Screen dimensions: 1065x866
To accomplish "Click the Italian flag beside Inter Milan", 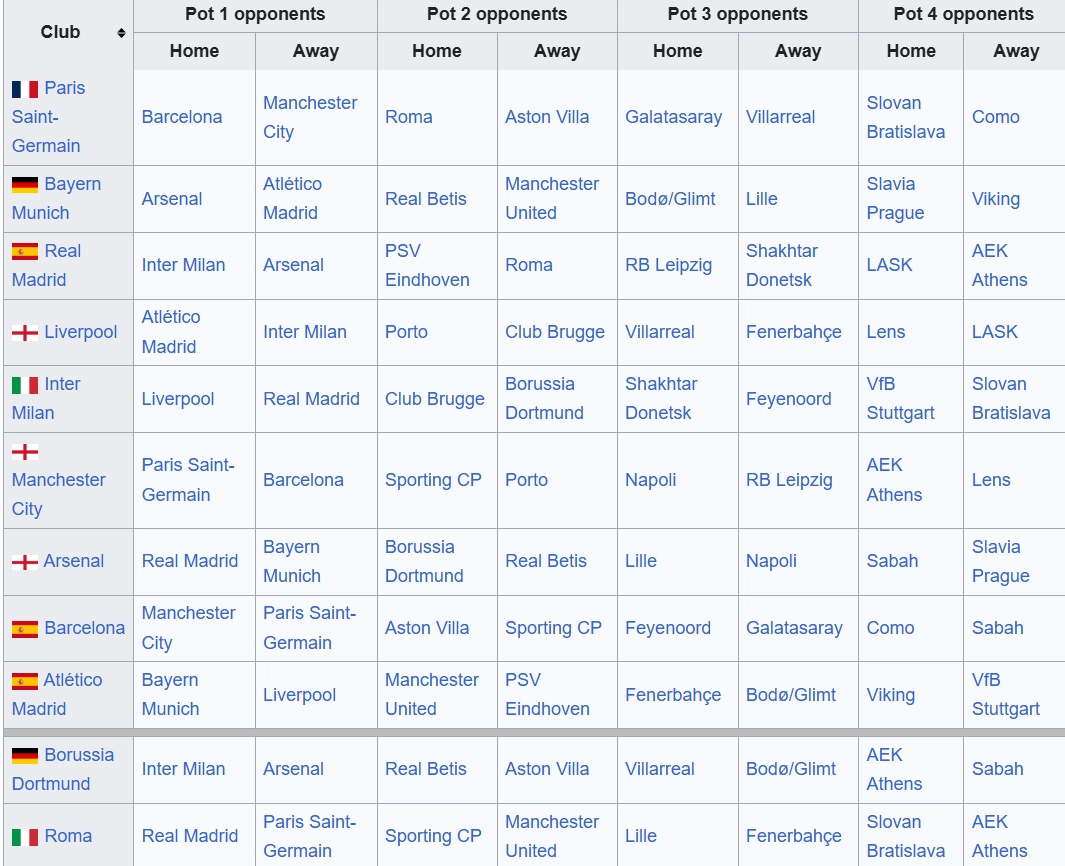I will point(25,385).
